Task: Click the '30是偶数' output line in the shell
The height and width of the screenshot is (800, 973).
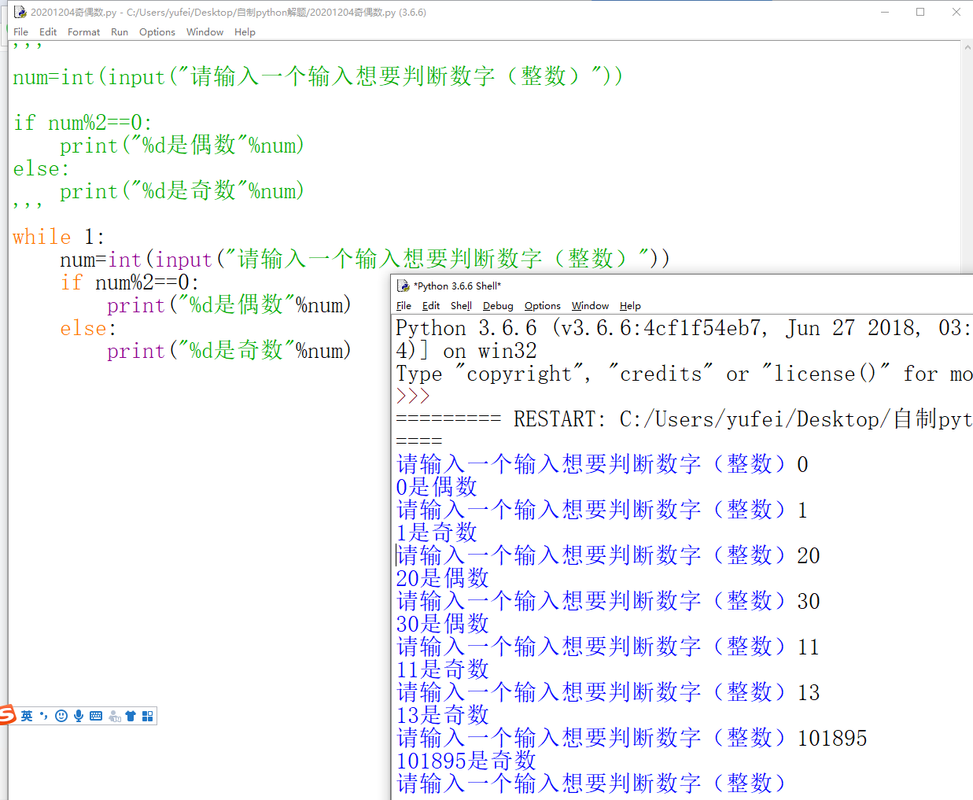Action: [x=442, y=624]
